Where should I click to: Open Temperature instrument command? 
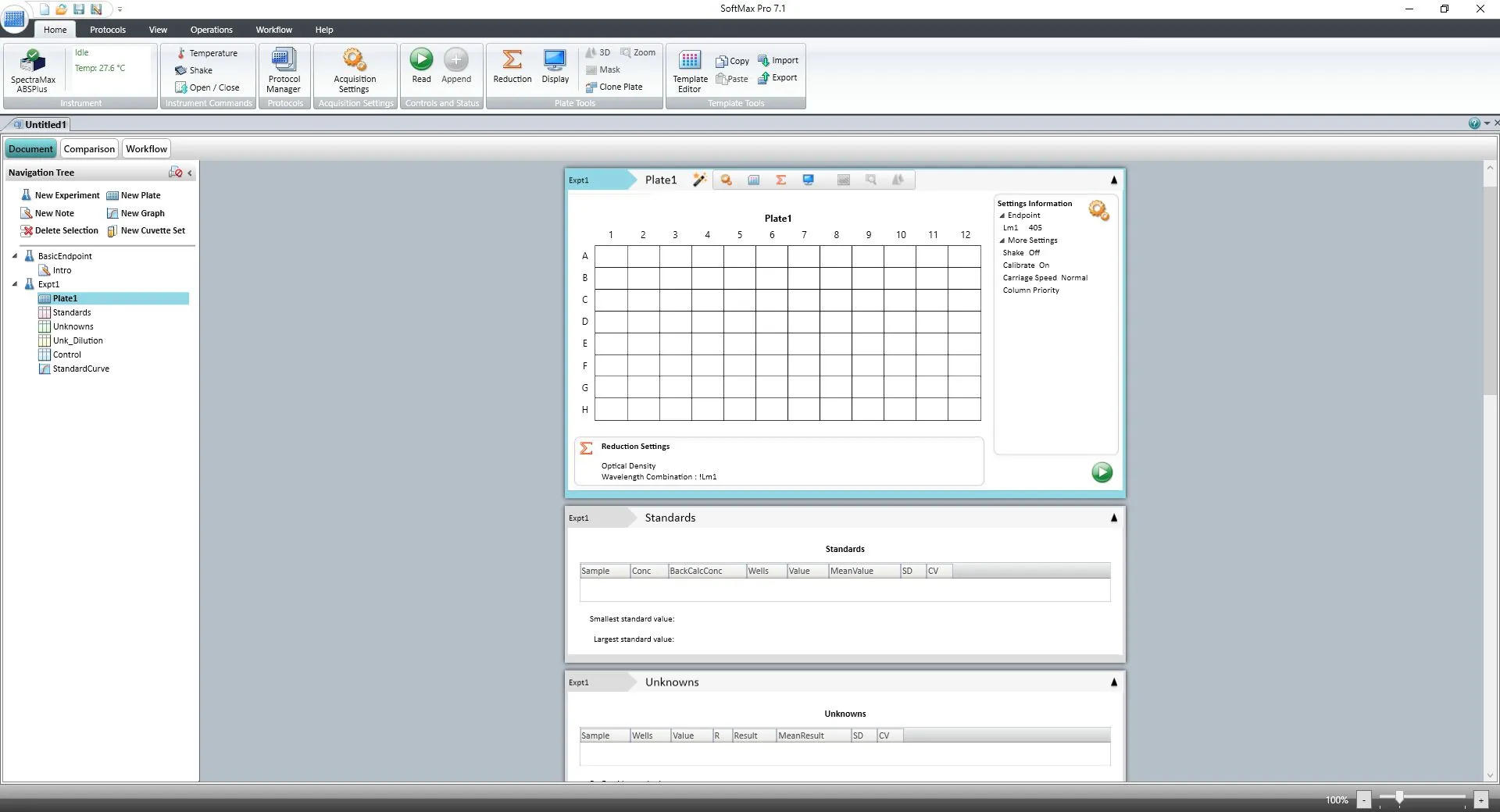[206, 53]
